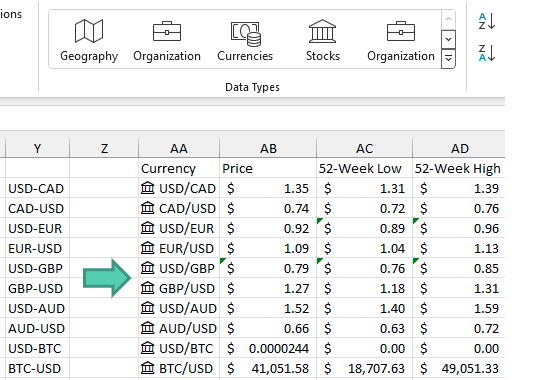Select the USD-CAD cell in column Y
The image size is (542, 380).
tap(37, 188)
